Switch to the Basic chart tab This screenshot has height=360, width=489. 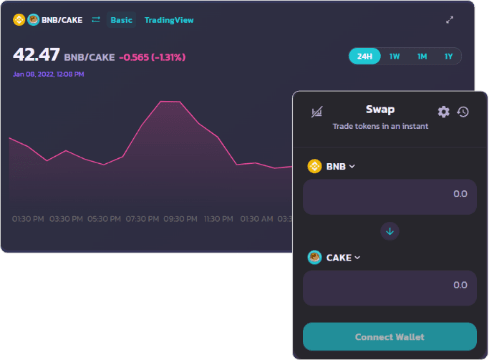[121, 20]
